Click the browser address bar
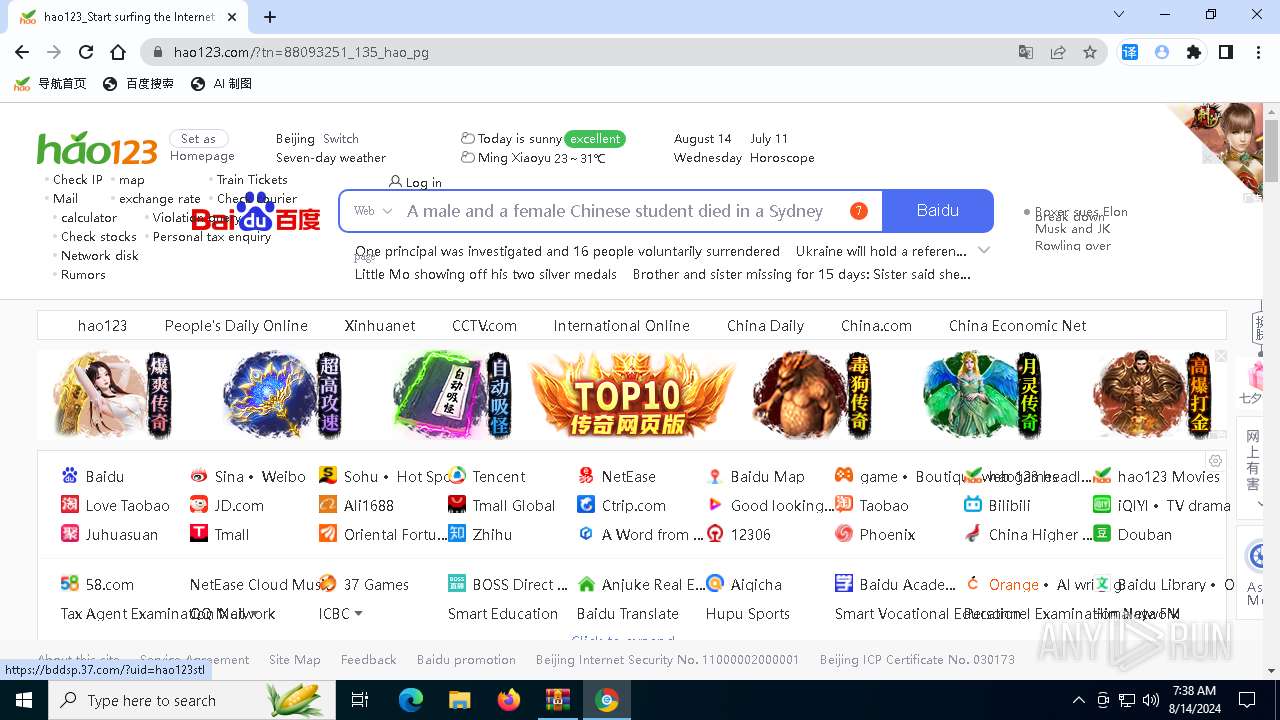 tap(590, 52)
